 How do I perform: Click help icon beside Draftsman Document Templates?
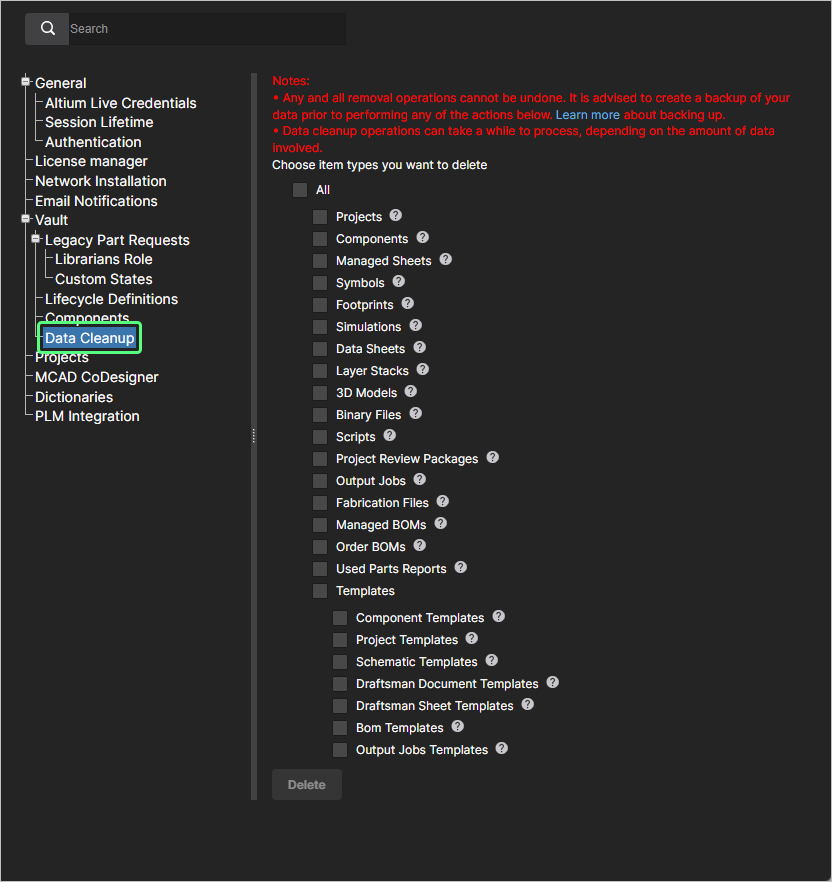553,684
